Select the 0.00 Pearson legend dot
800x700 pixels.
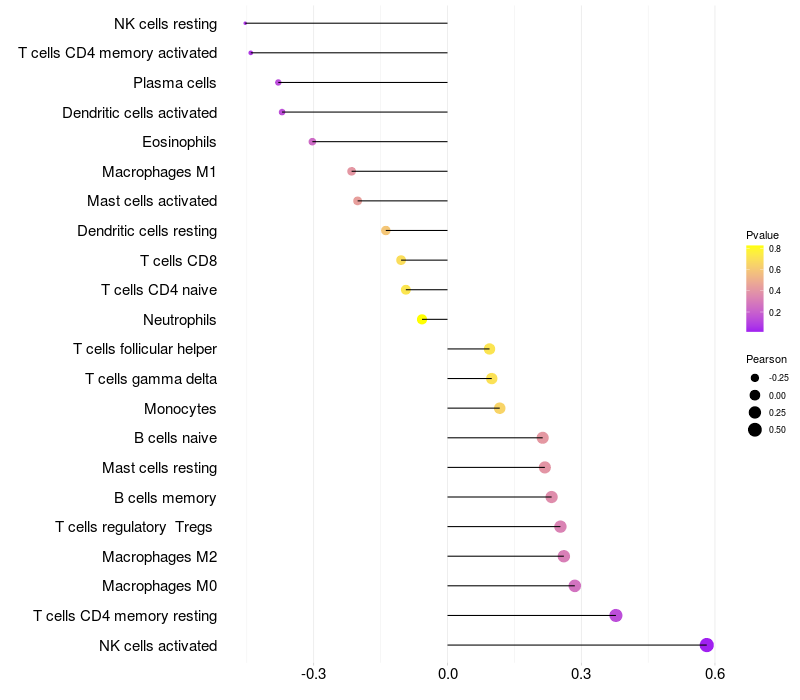coord(755,395)
